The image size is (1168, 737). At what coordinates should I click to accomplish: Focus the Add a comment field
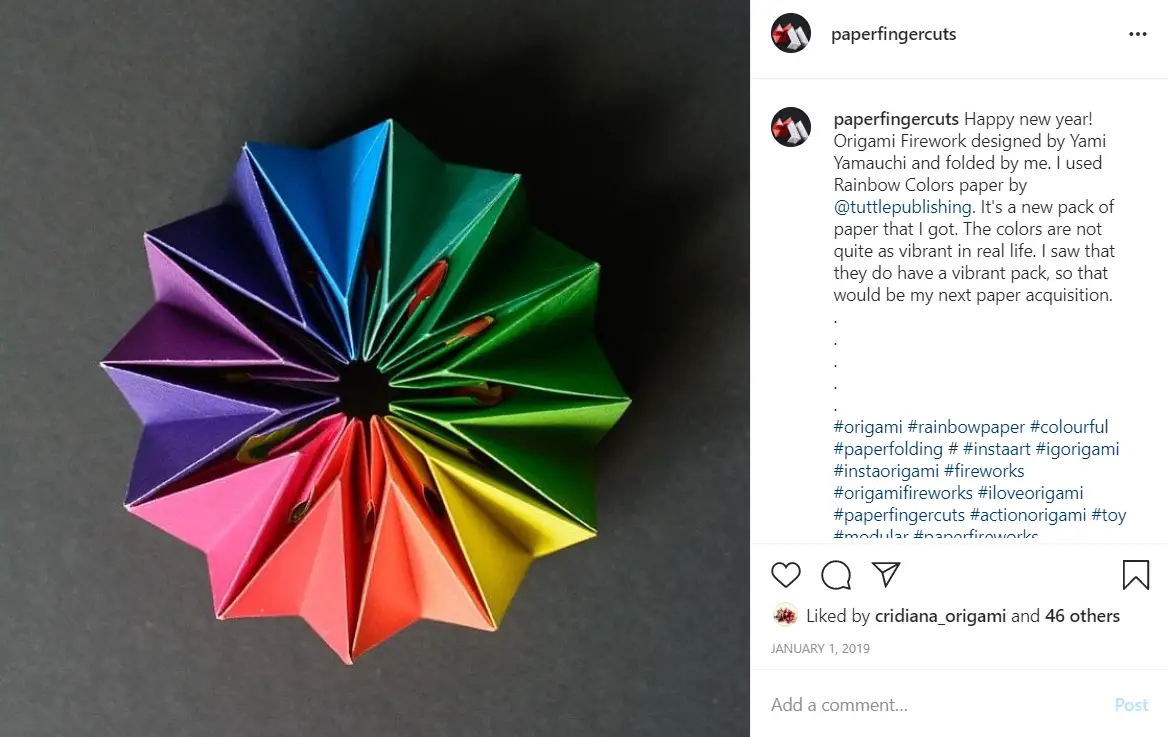pos(935,705)
